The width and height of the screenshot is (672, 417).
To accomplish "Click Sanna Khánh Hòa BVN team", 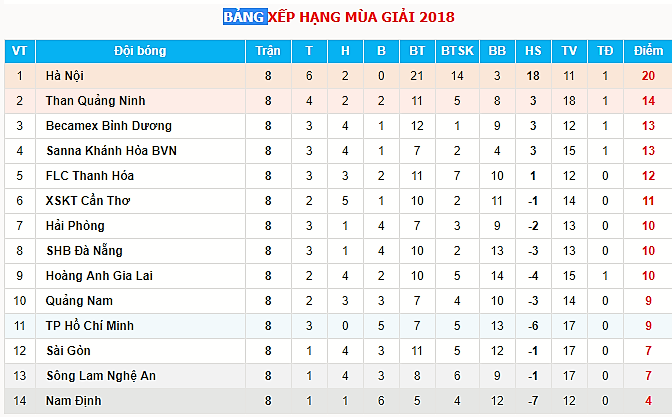I will [x=111, y=150].
